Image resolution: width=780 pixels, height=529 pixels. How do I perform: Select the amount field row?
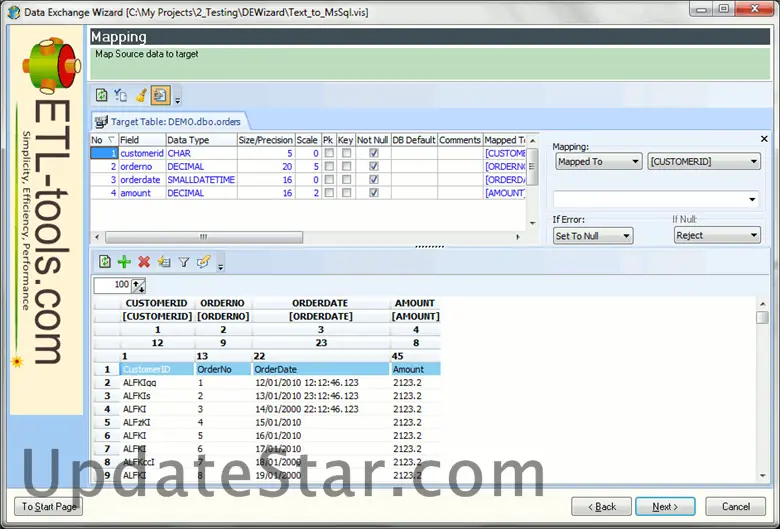(x=307, y=193)
